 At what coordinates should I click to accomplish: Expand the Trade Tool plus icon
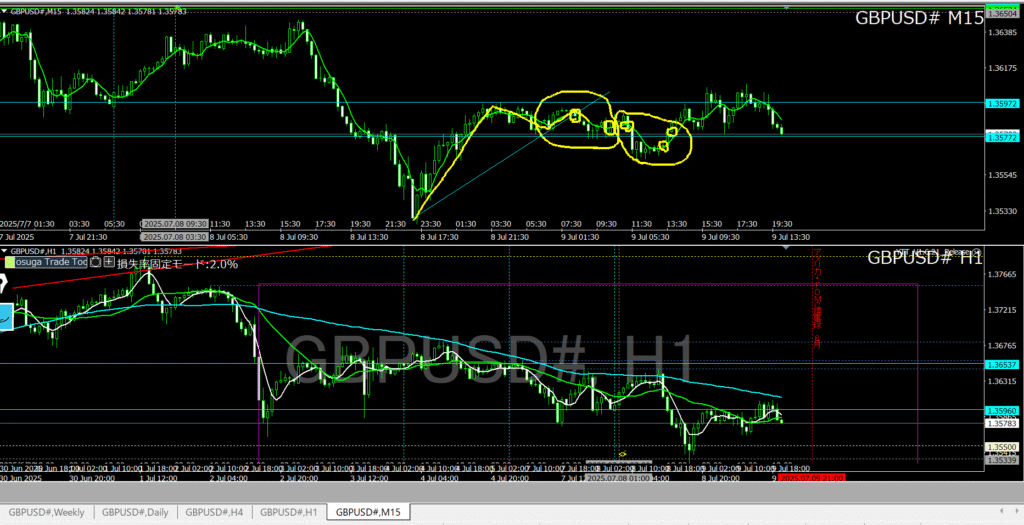(109, 263)
